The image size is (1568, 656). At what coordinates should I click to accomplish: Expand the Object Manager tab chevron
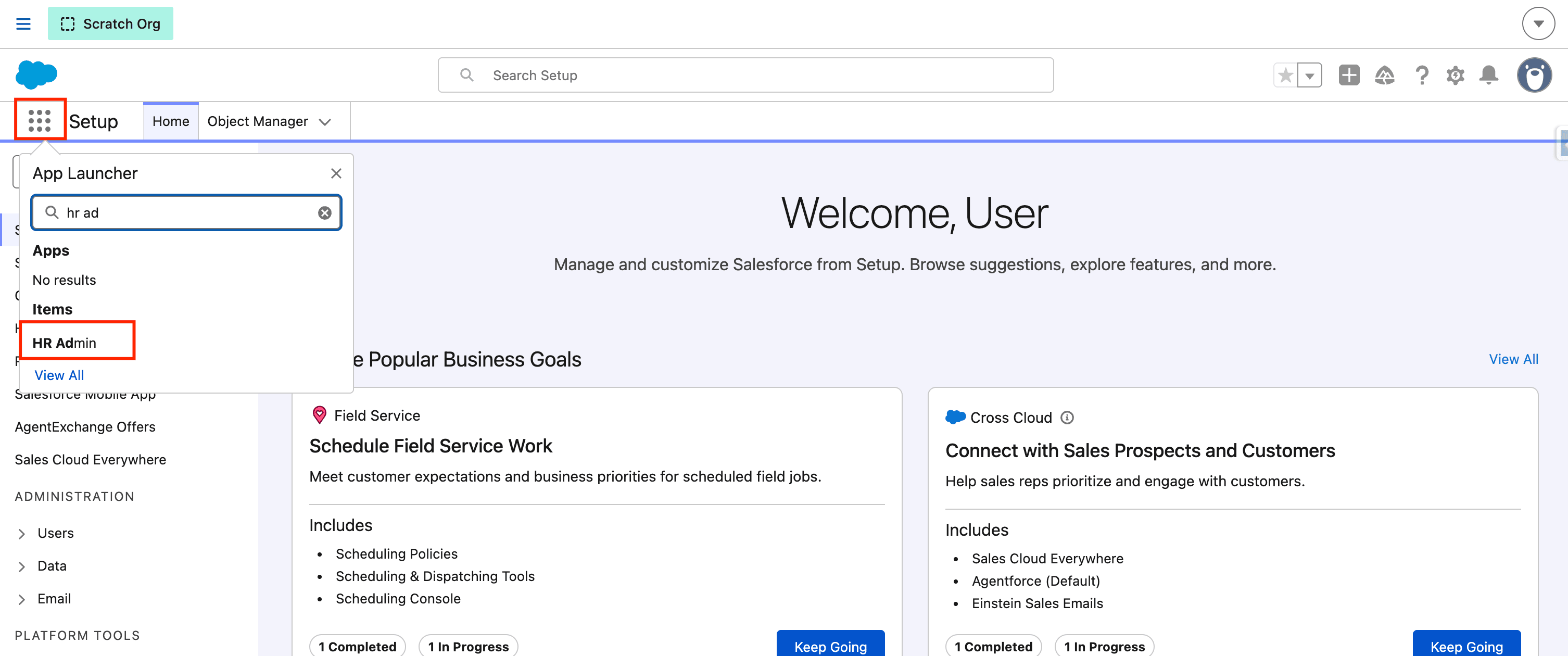(x=325, y=122)
